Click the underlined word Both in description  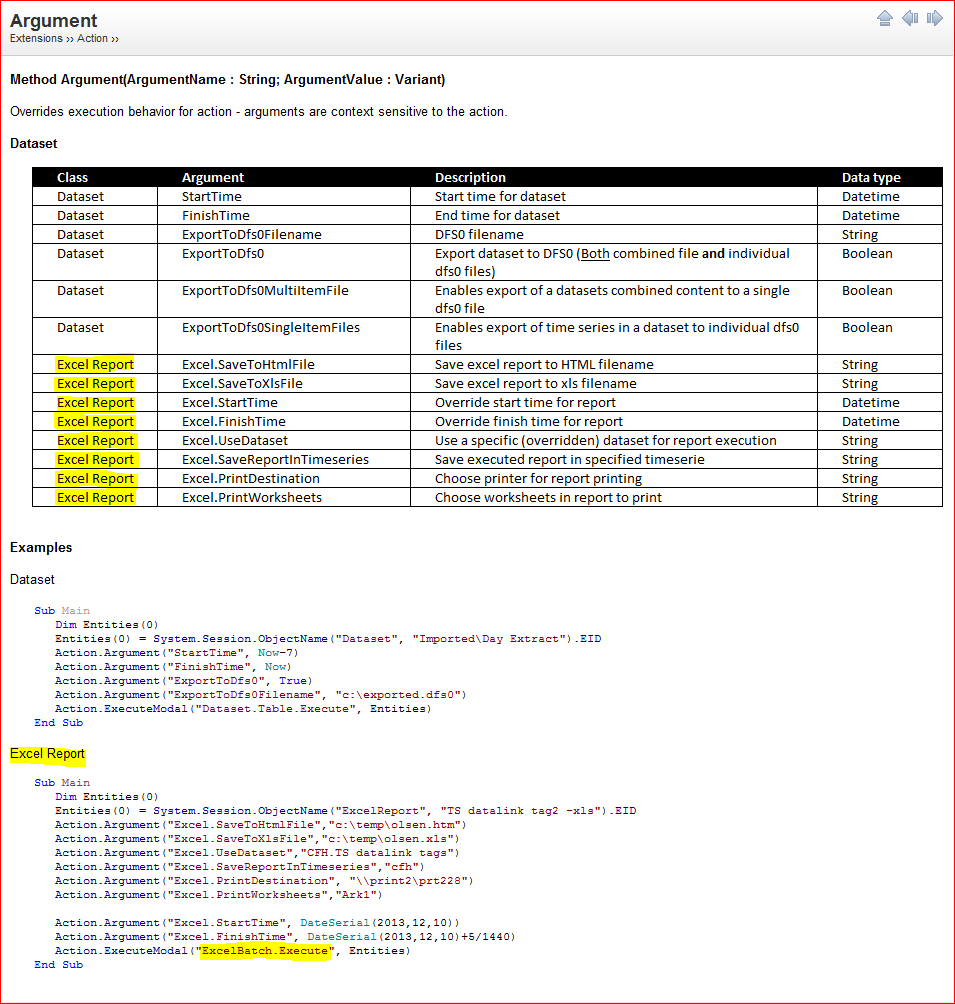point(595,254)
